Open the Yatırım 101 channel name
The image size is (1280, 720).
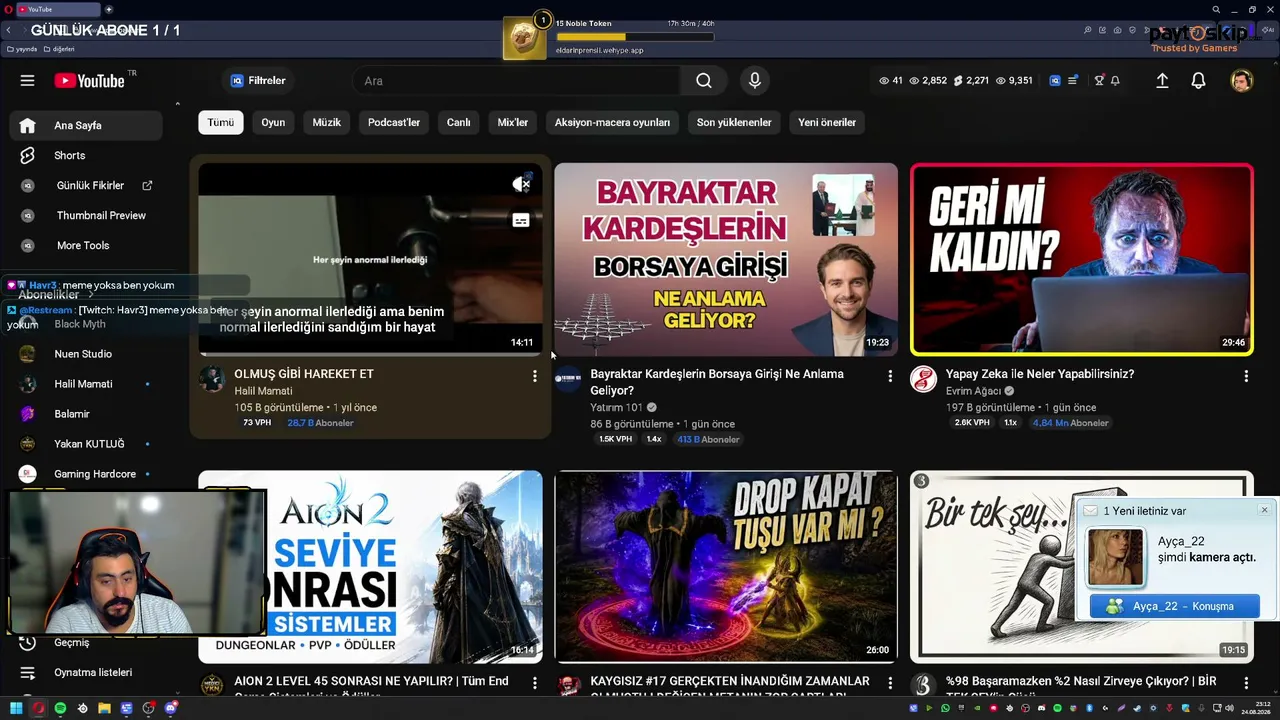[616, 408]
